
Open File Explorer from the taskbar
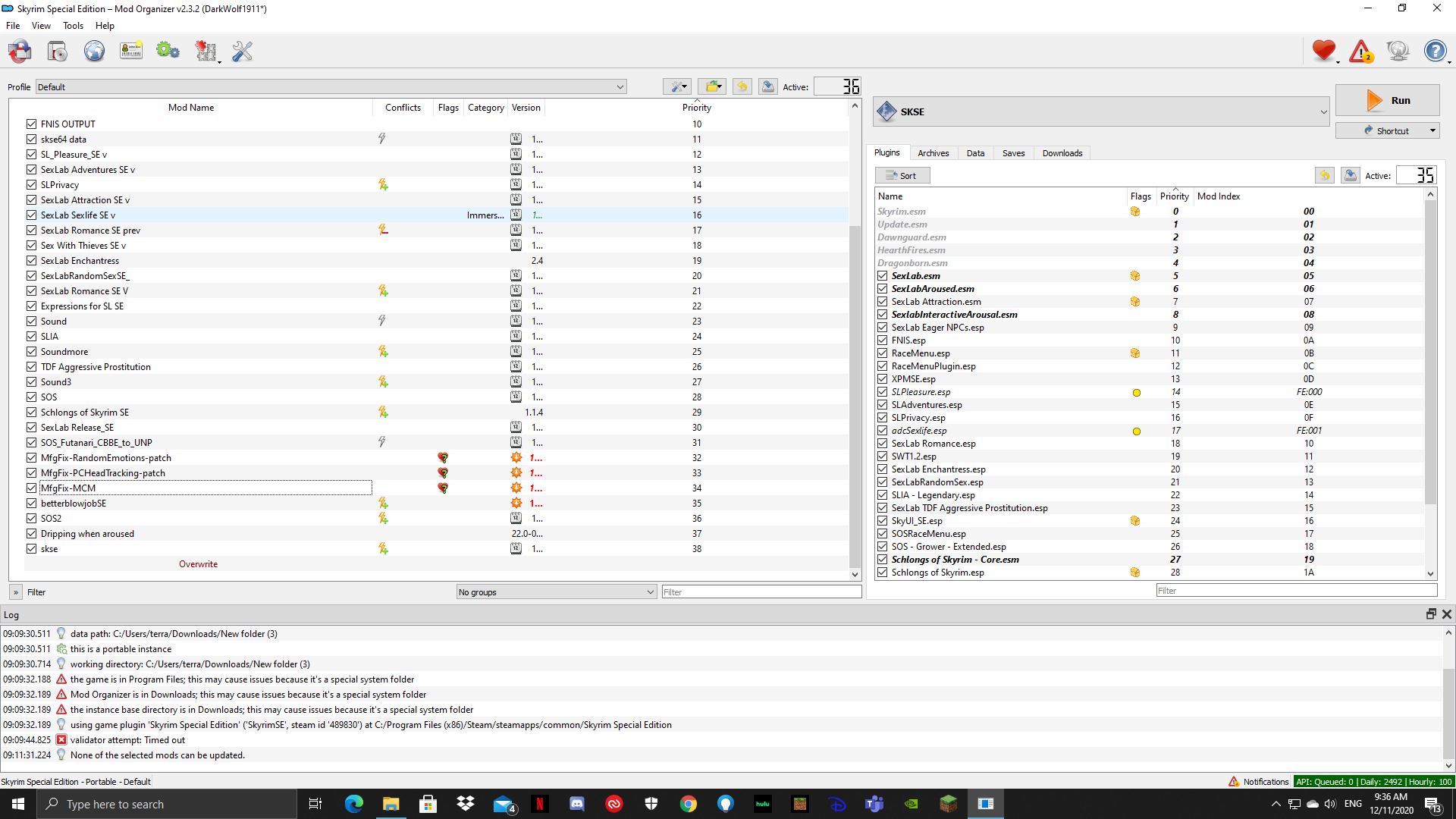coord(391,804)
